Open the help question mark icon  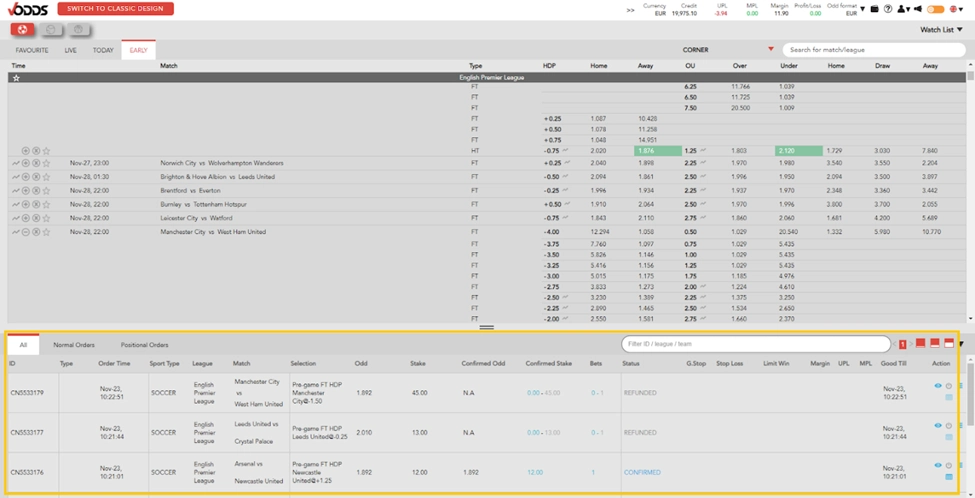[888, 9]
